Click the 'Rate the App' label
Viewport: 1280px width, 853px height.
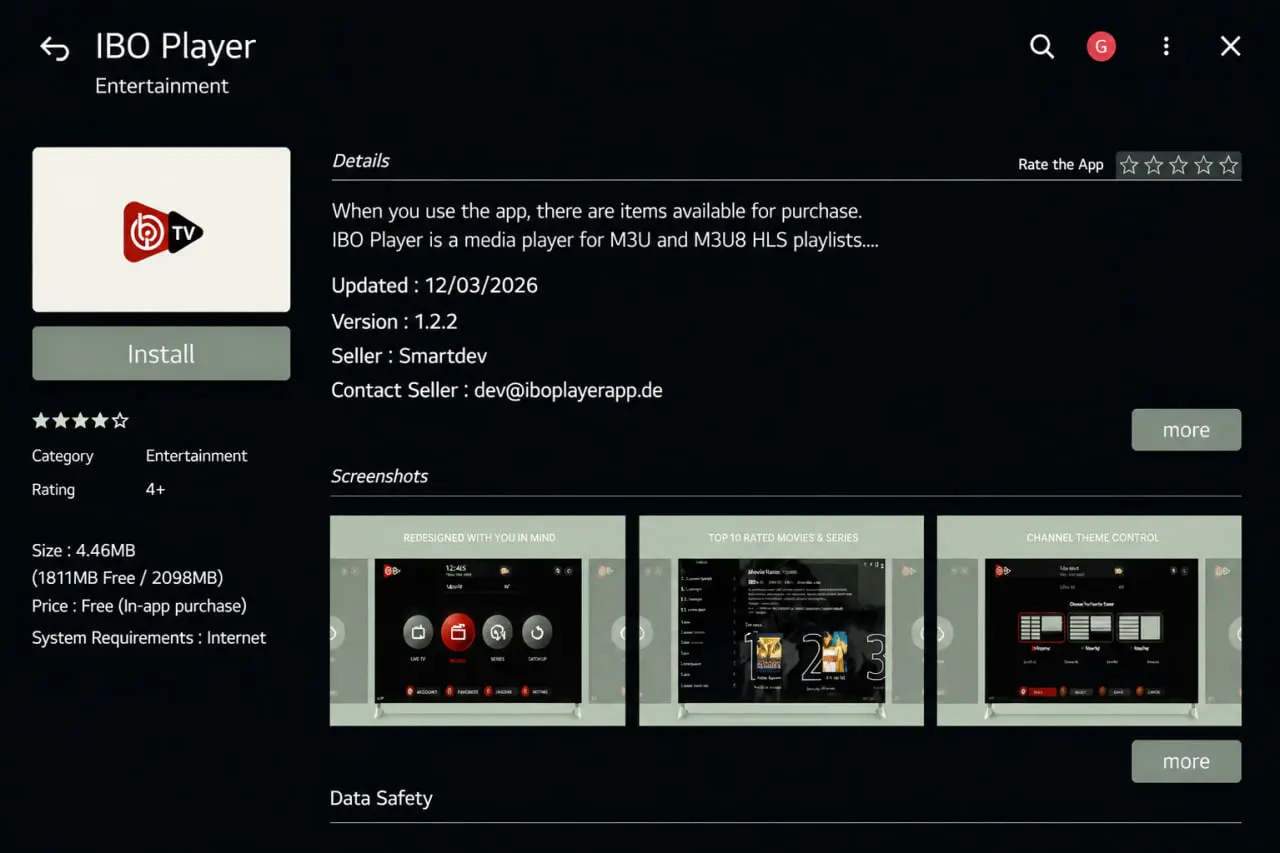(x=1060, y=165)
